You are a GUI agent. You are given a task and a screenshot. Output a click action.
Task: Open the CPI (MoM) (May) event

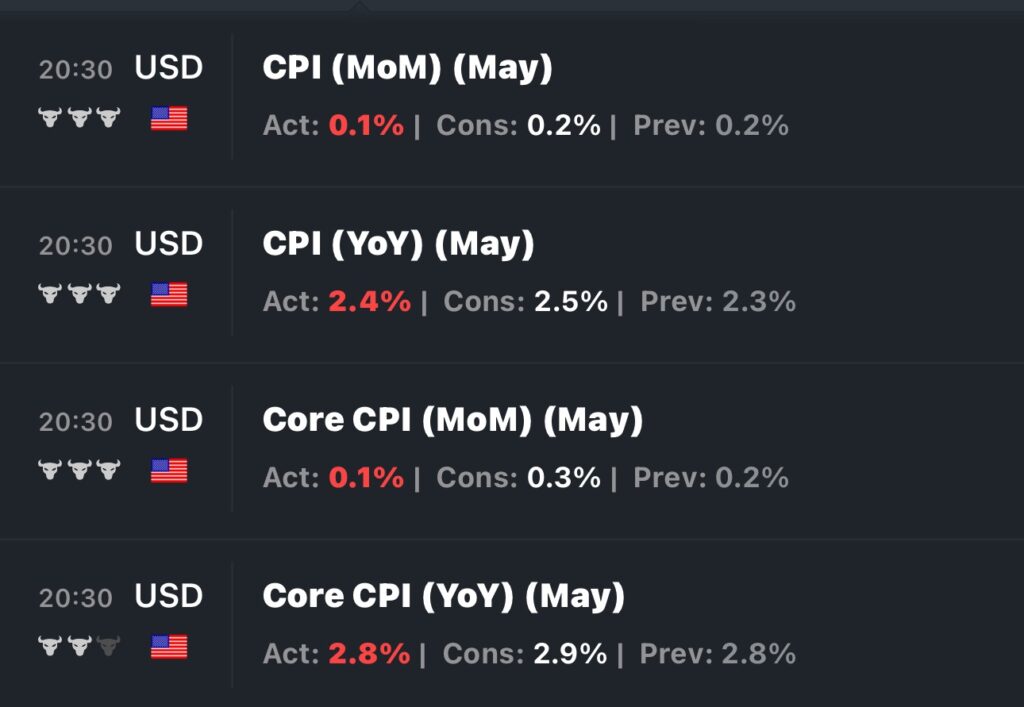[x=408, y=68]
